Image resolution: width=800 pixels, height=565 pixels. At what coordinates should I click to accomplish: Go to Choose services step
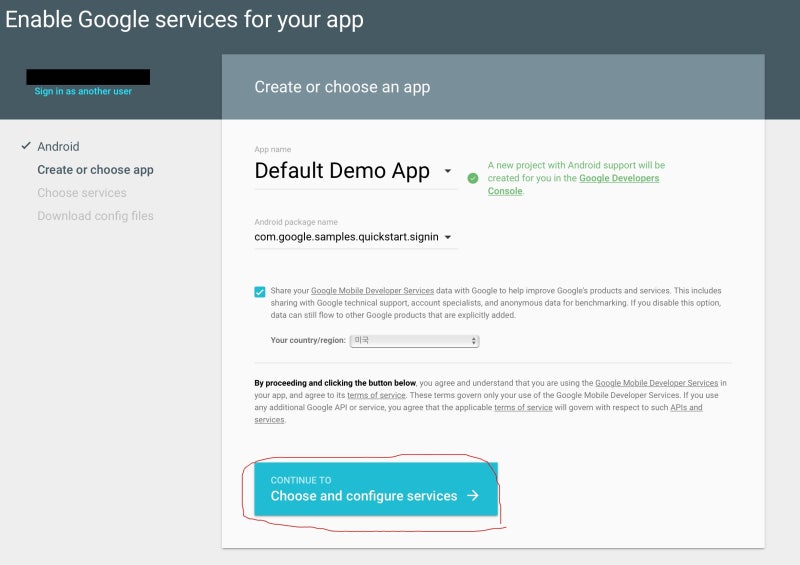(82, 193)
